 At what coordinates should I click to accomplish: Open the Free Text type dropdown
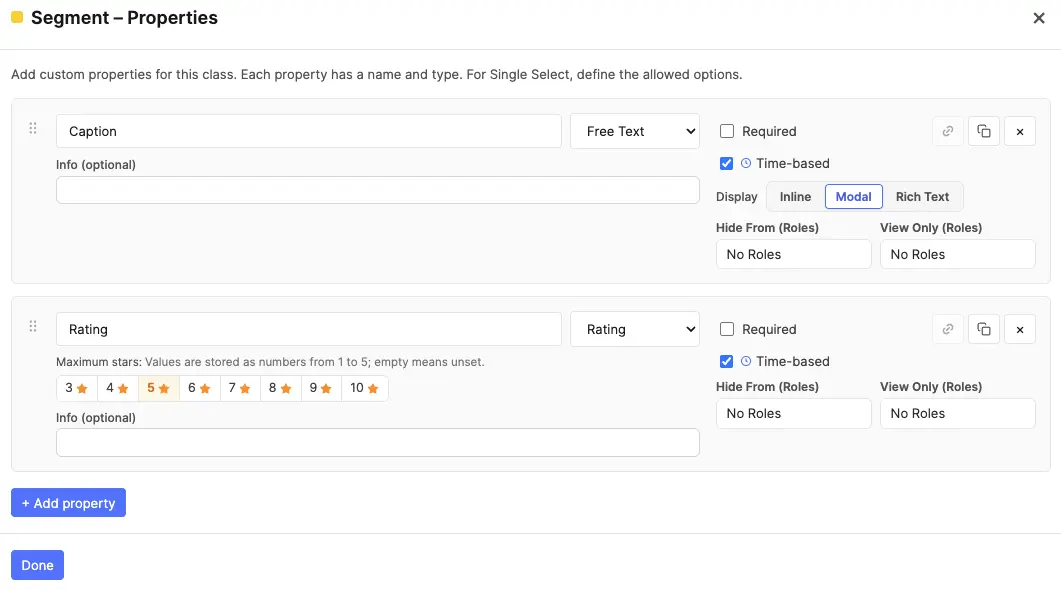(x=635, y=131)
